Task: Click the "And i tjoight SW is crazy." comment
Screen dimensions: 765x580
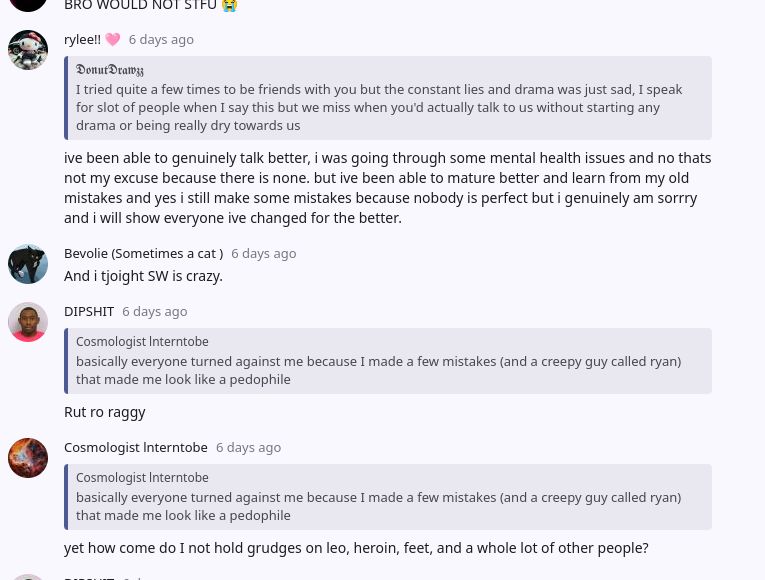Action: click(143, 276)
